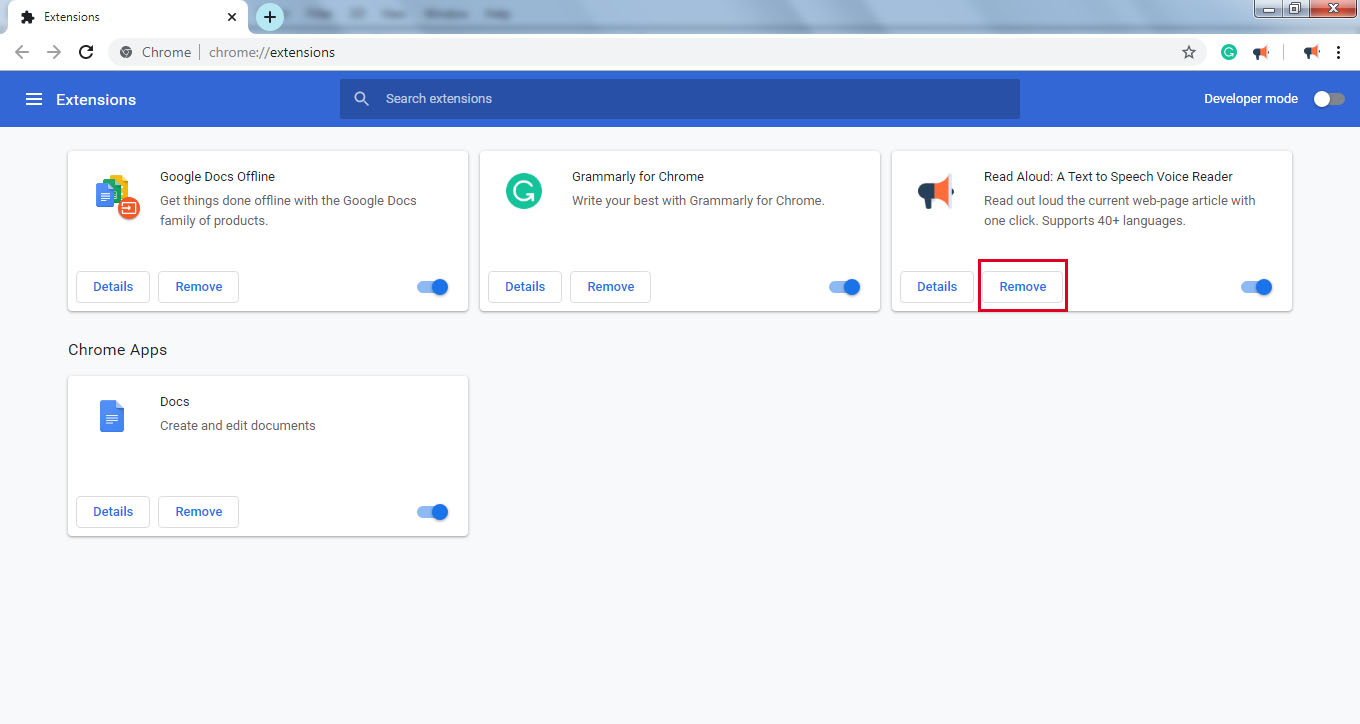Reload the extensions page
Screen dimensions: 1360x724
[86, 52]
